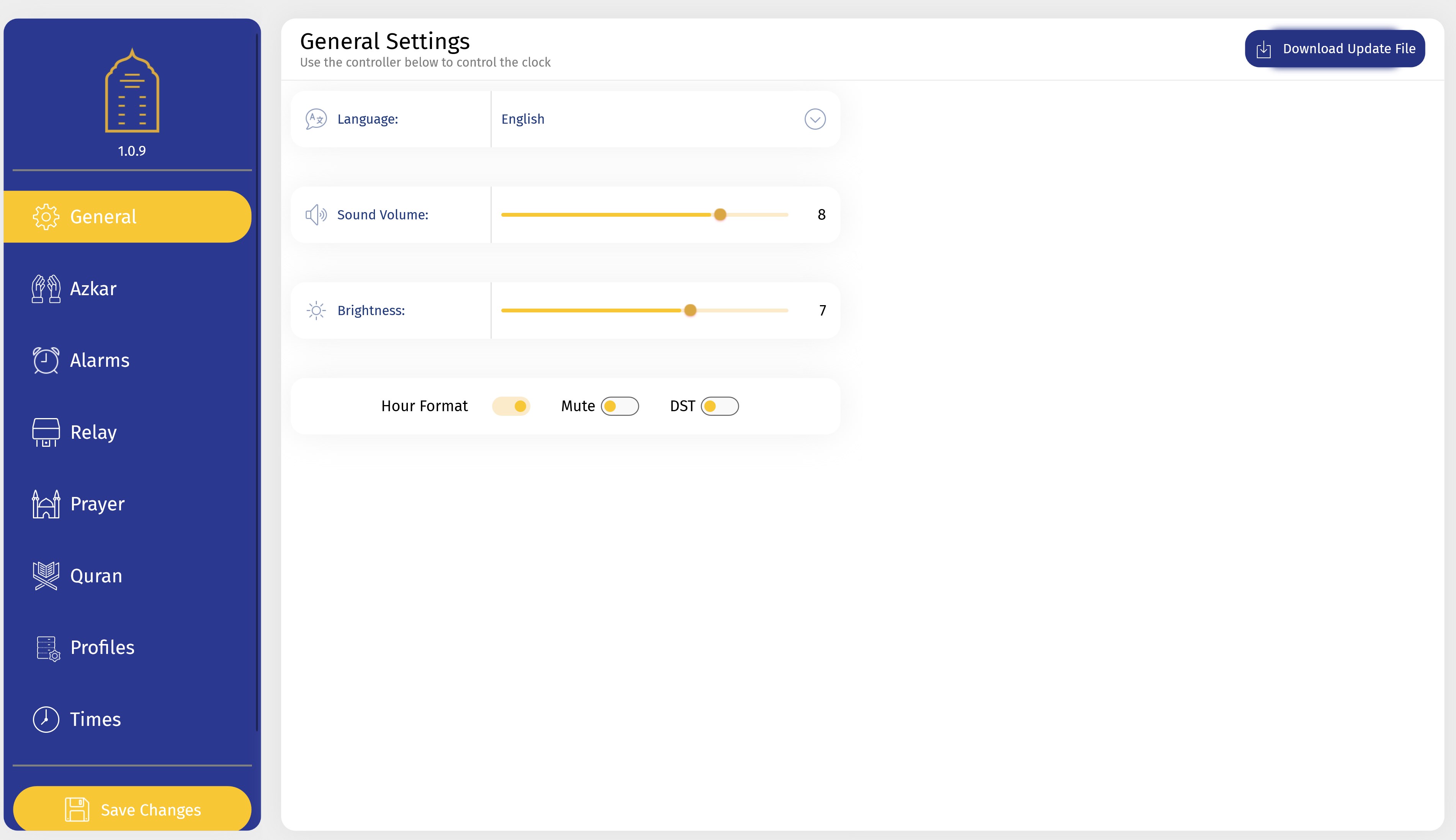Click the mosque logo above version number
This screenshot has height=840, width=1456.
132,91
